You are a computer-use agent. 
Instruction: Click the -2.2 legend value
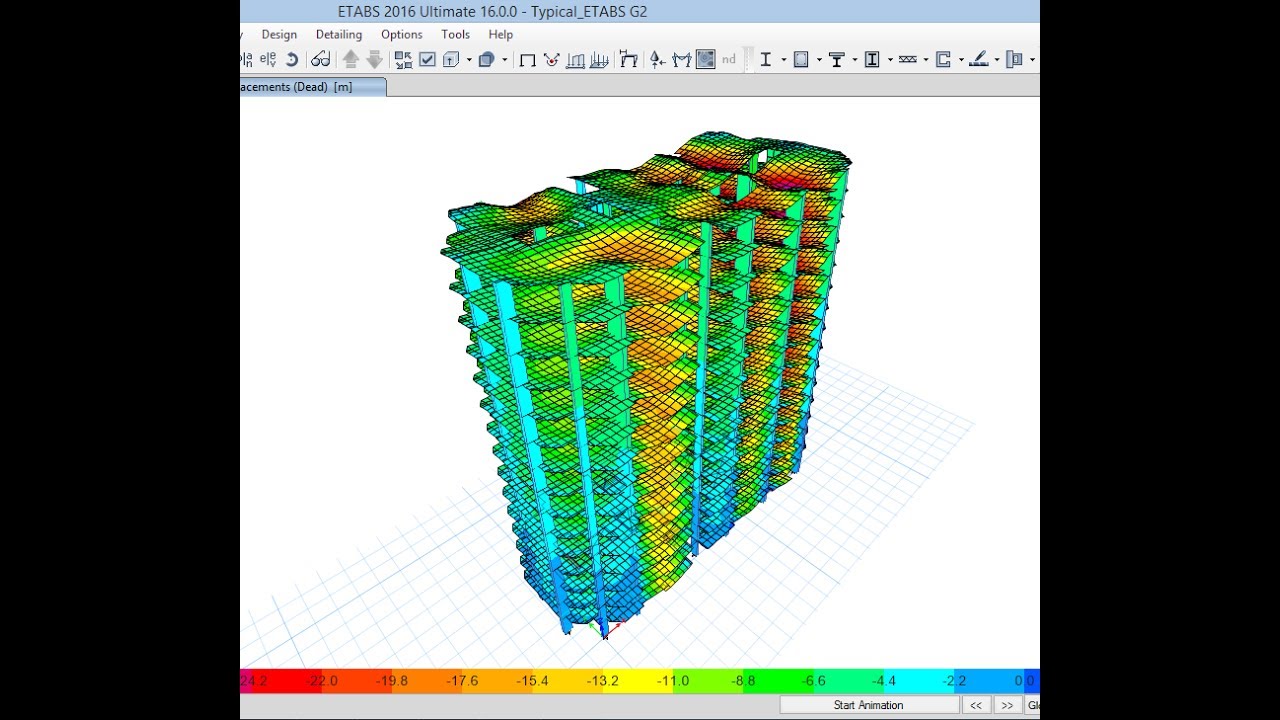click(x=953, y=681)
